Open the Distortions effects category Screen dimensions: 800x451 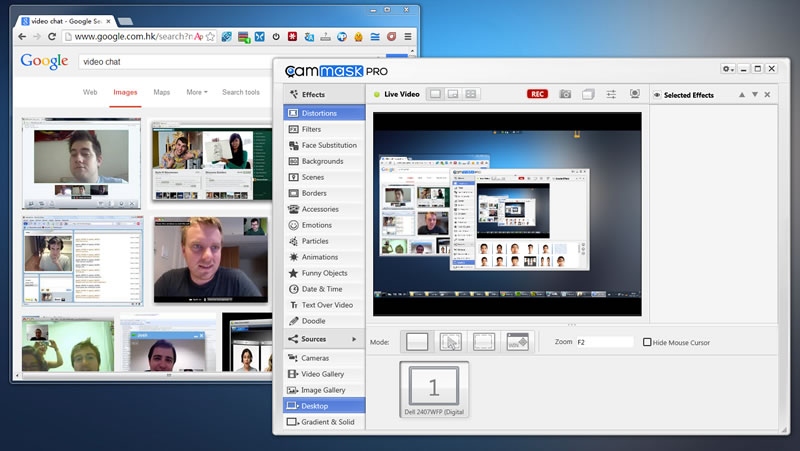324,113
